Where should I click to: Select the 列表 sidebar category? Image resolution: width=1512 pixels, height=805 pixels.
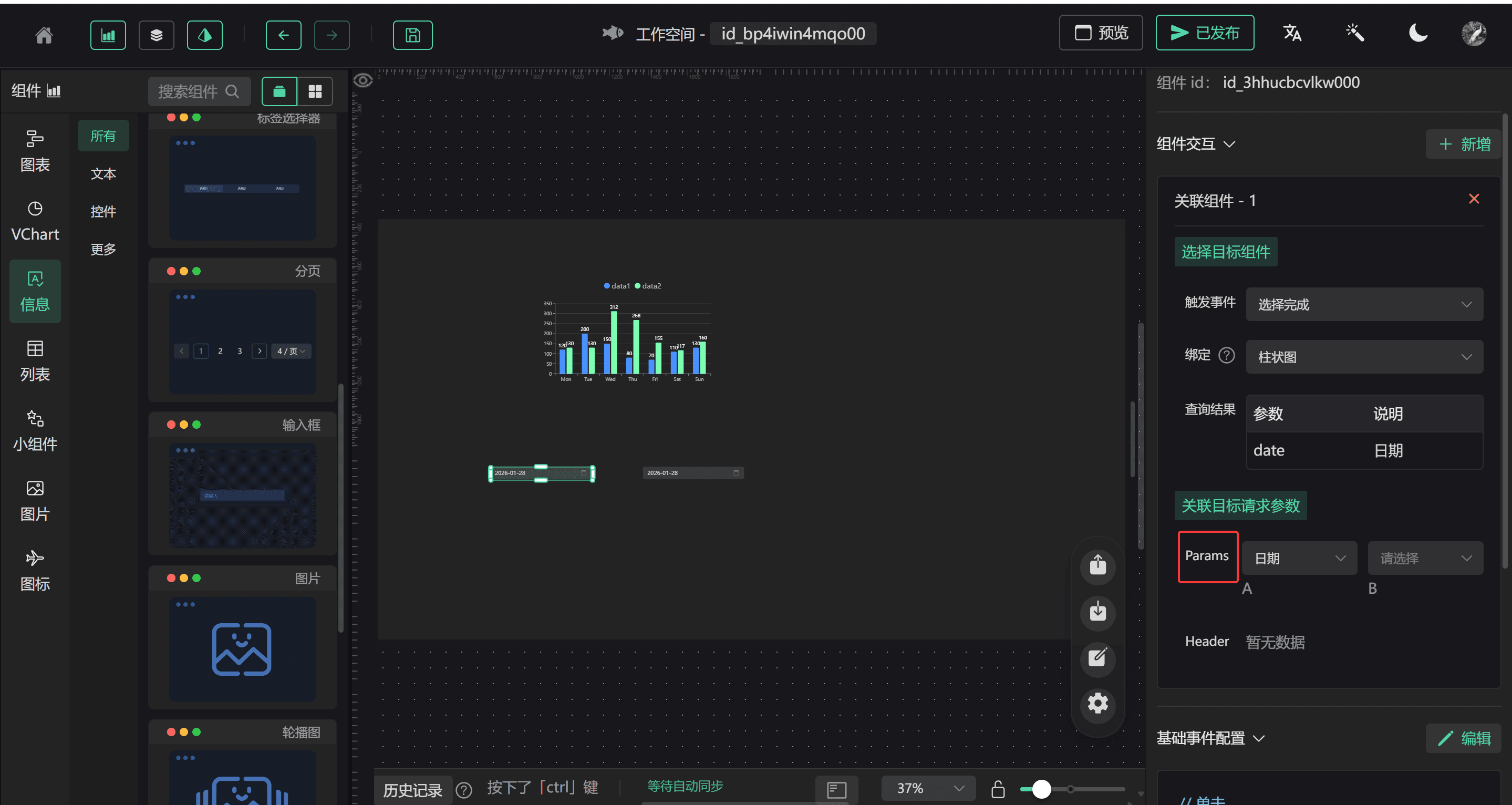click(x=35, y=361)
